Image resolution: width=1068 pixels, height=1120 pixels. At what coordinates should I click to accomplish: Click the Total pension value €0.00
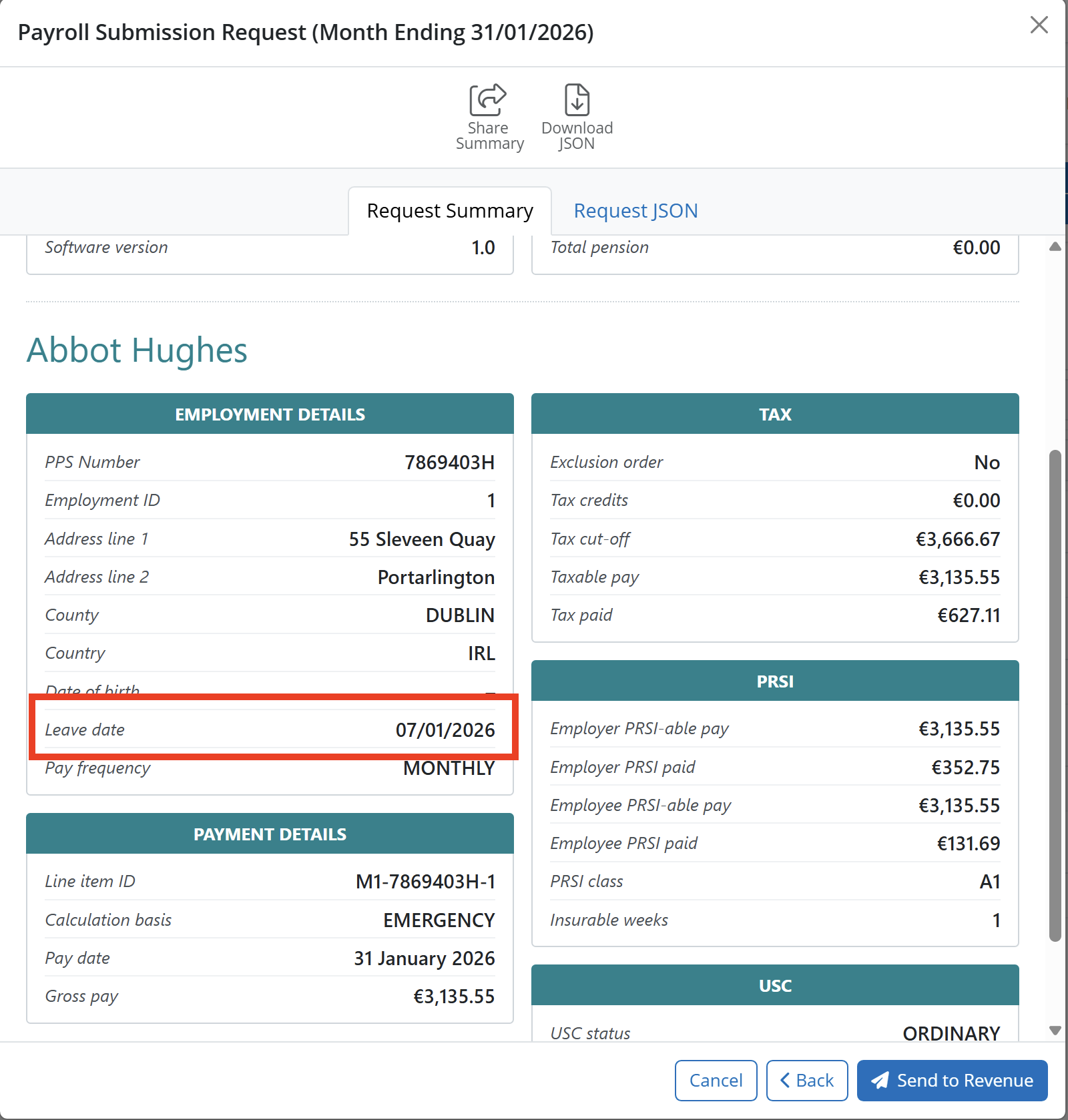(976, 247)
